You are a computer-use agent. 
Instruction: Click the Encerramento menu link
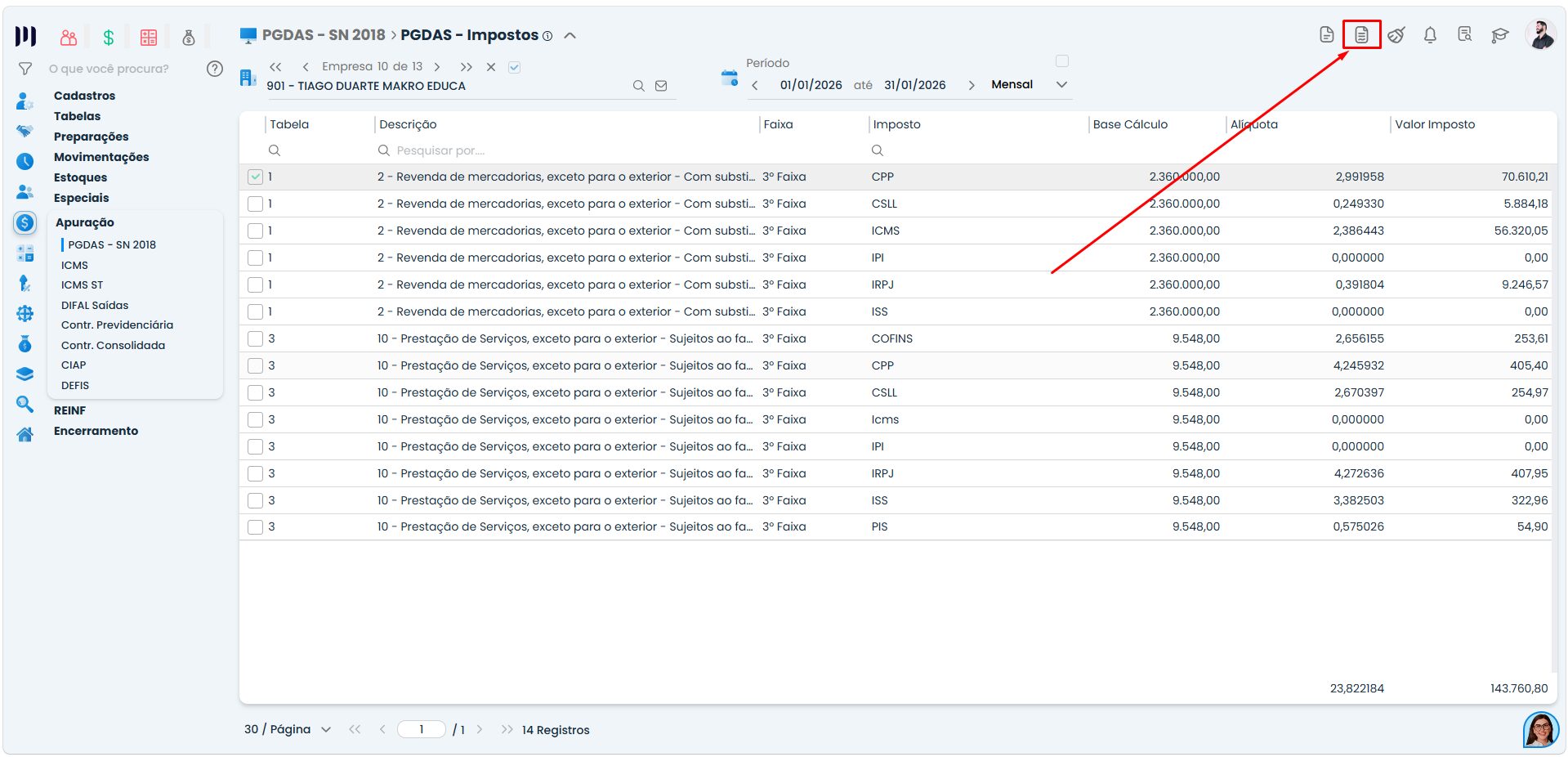pos(96,431)
